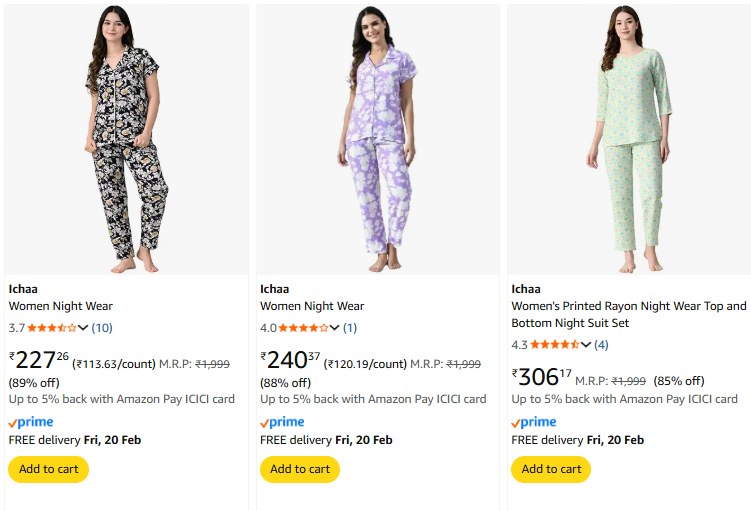751x511 pixels.
Task: Click the ₹227 price of first product
Action: [39, 360]
